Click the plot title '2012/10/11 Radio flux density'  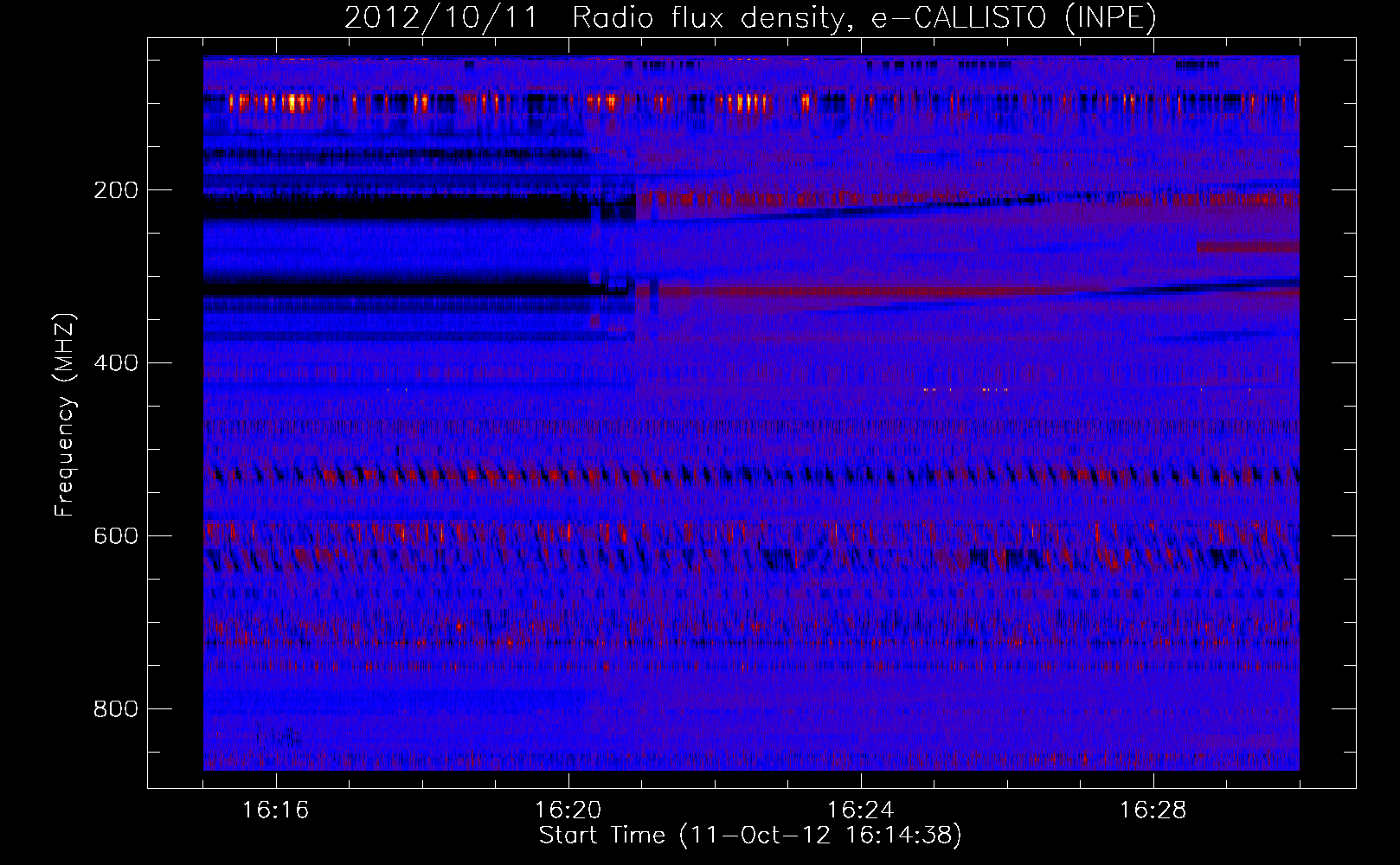750,17
